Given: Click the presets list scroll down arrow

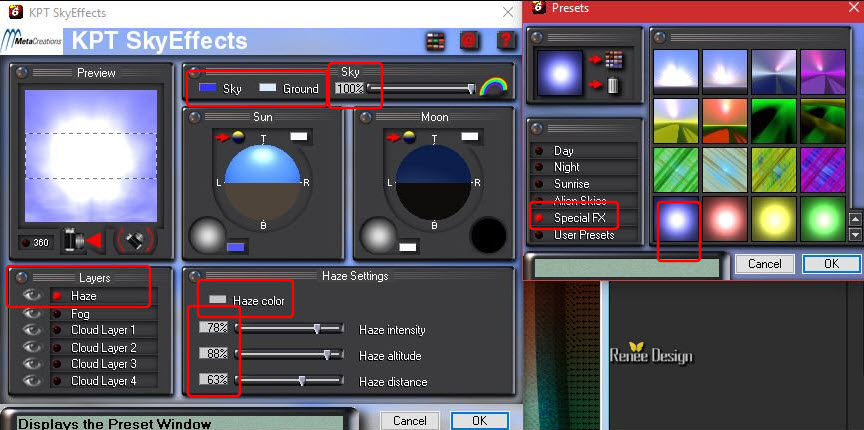Looking at the screenshot, I should point(855,235).
